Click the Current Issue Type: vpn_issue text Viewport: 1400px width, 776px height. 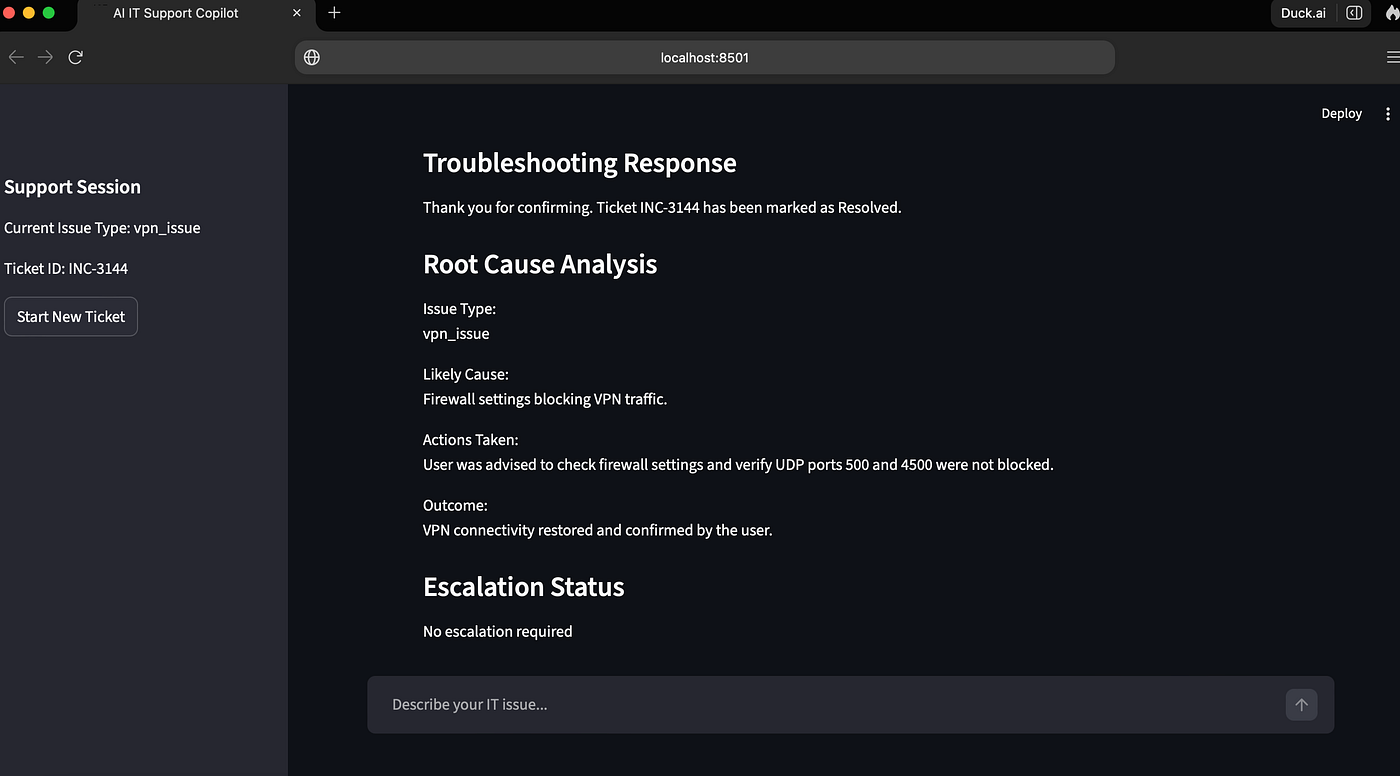tap(102, 228)
